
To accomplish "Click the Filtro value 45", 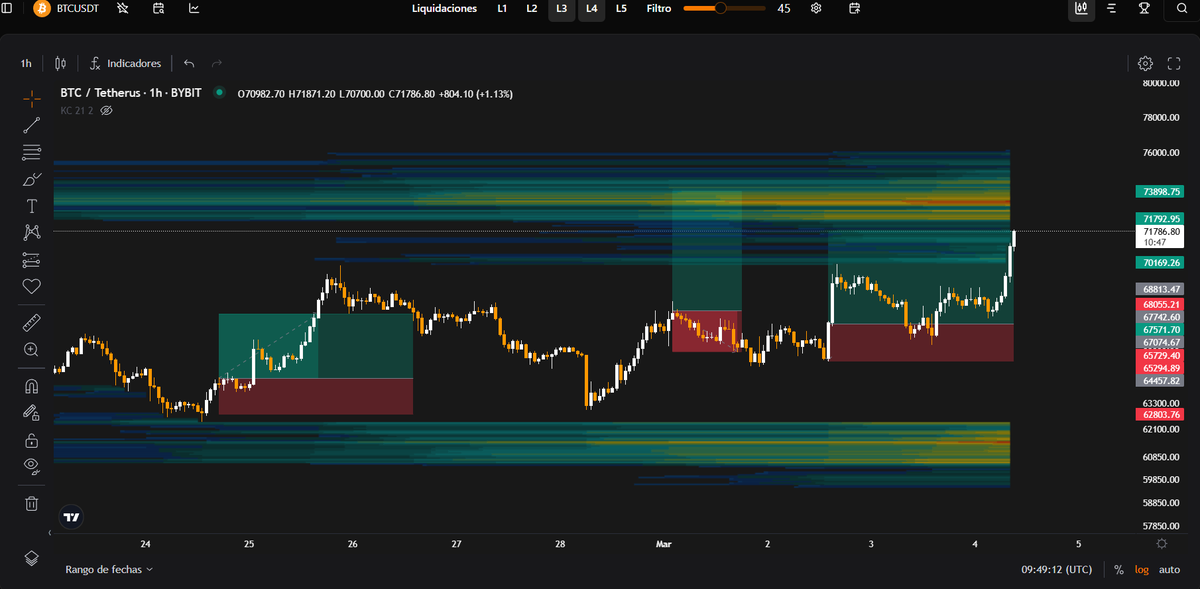I will coord(784,9).
